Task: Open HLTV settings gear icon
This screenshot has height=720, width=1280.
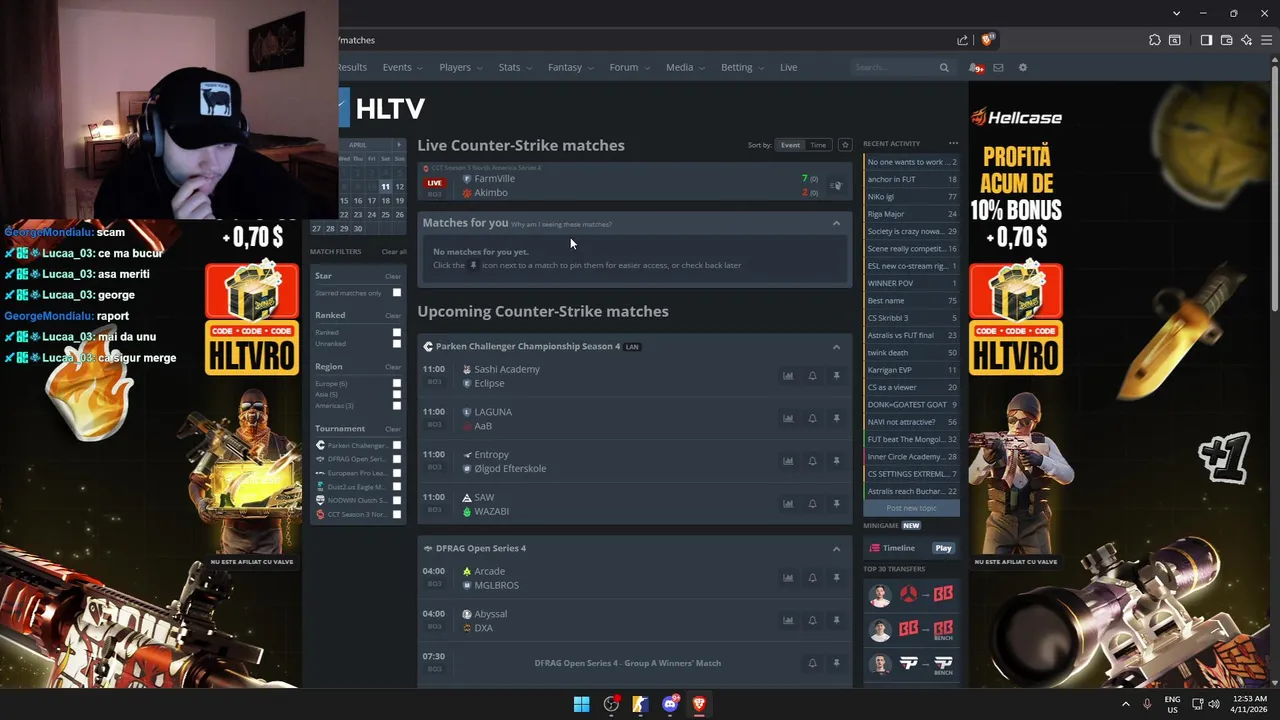Action: pyautogui.click(x=1022, y=68)
